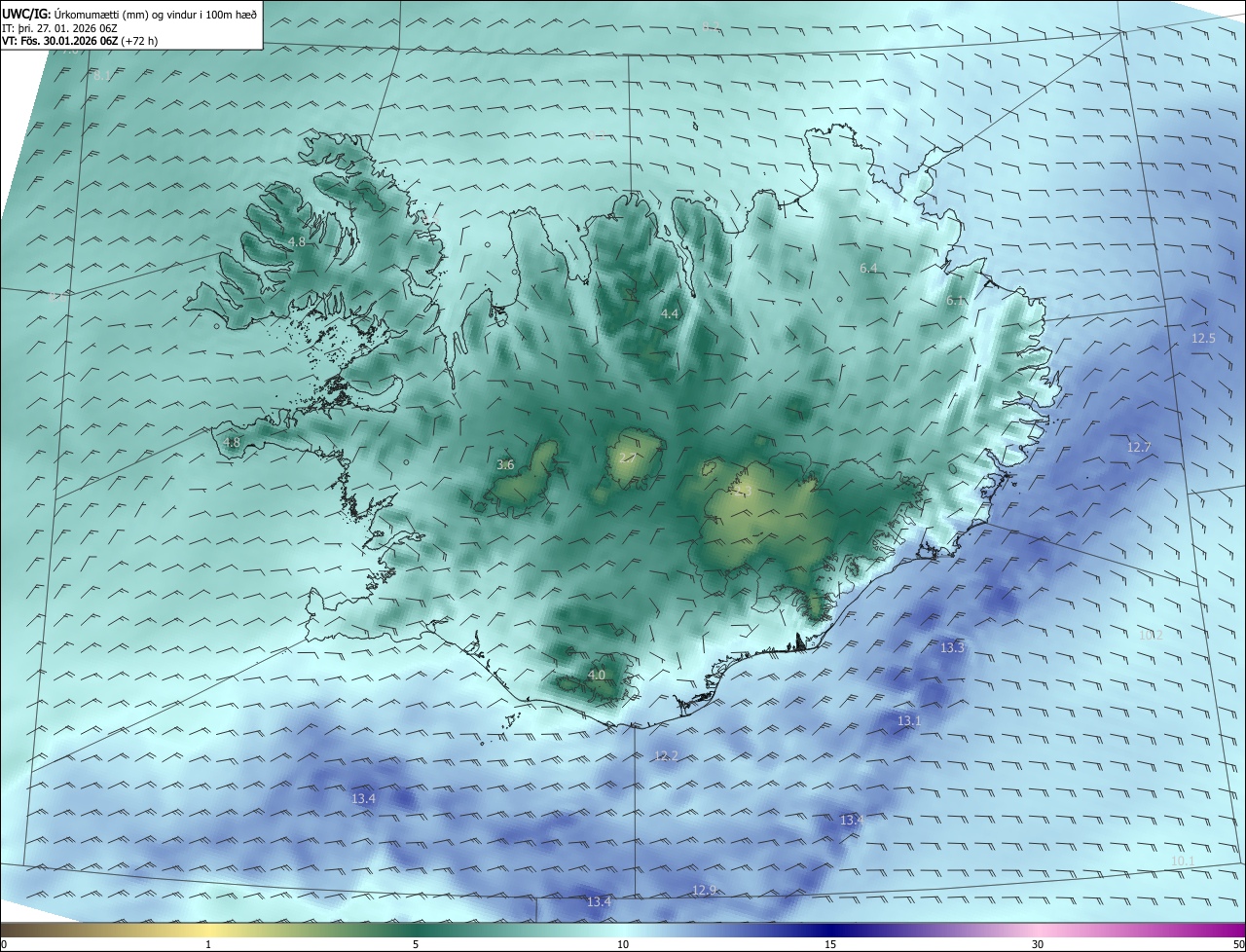Click the 13.1 value label
The image size is (1246, 952).
909,720
